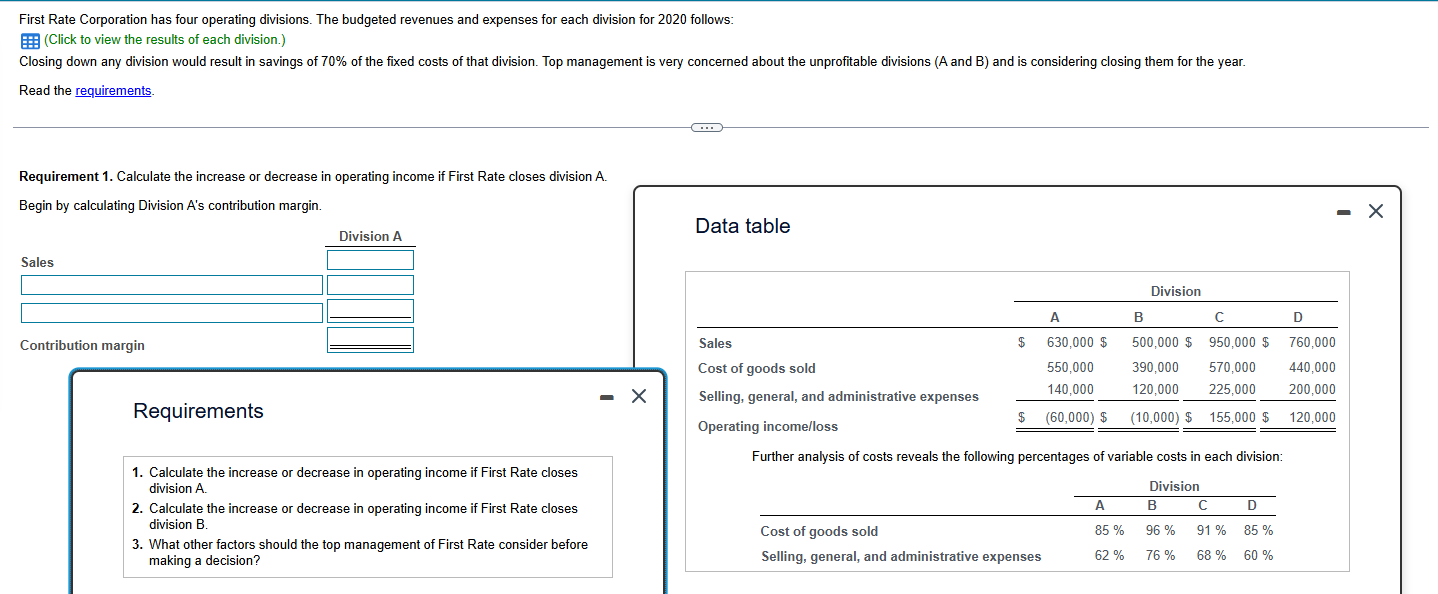Click Division A's Contribution margin total field
Image resolution: width=1438 pixels, height=594 pixels.
pos(370,339)
